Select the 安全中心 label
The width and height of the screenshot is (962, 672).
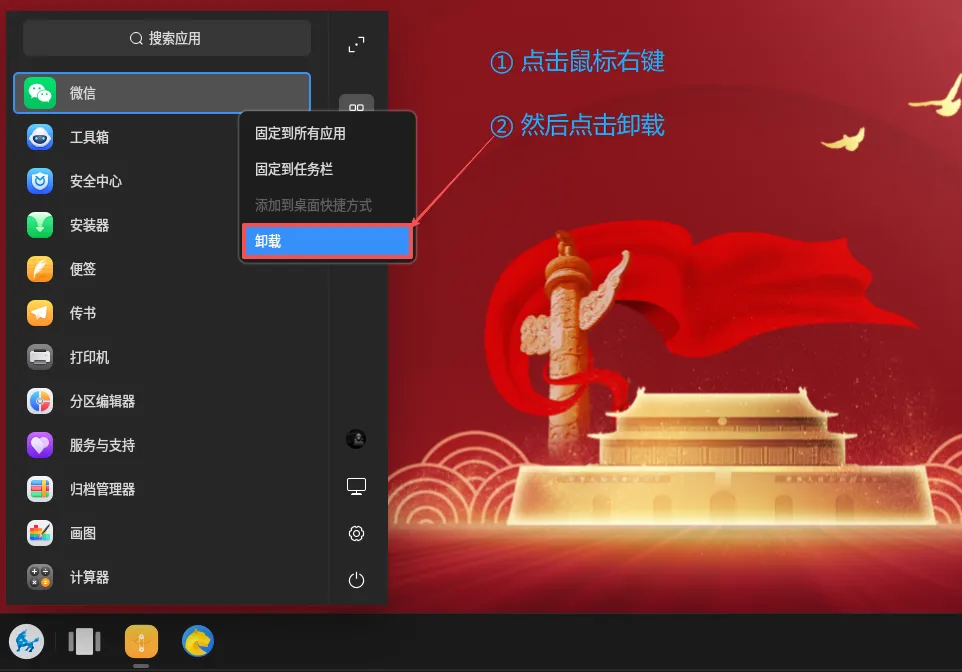[x=96, y=181]
